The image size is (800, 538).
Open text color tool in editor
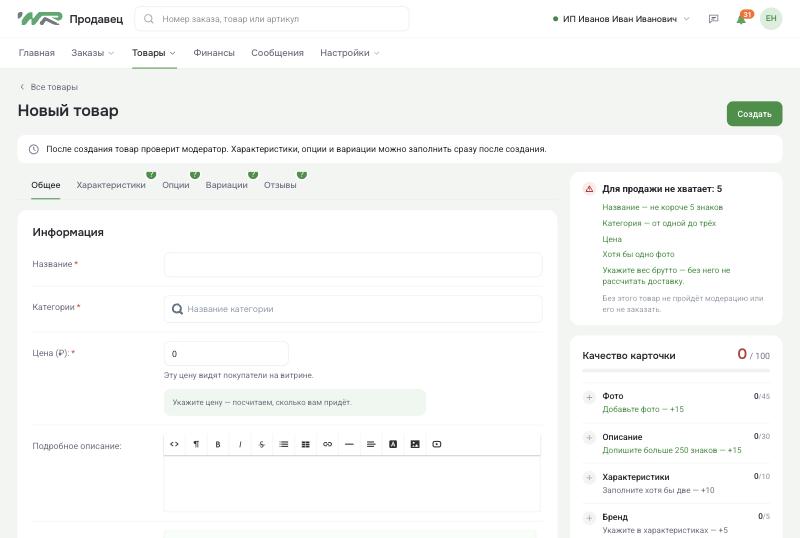click(x=393, y=444)
